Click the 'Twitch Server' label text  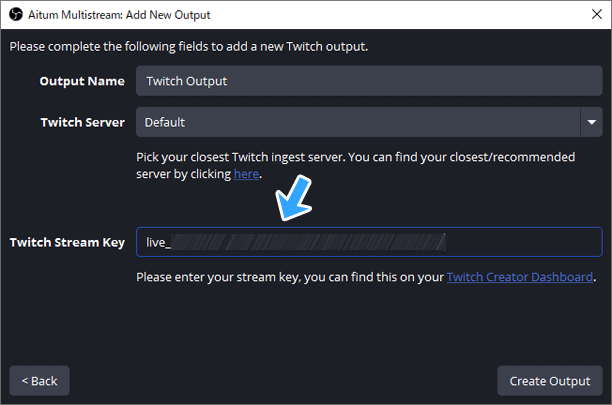(83, 123)
